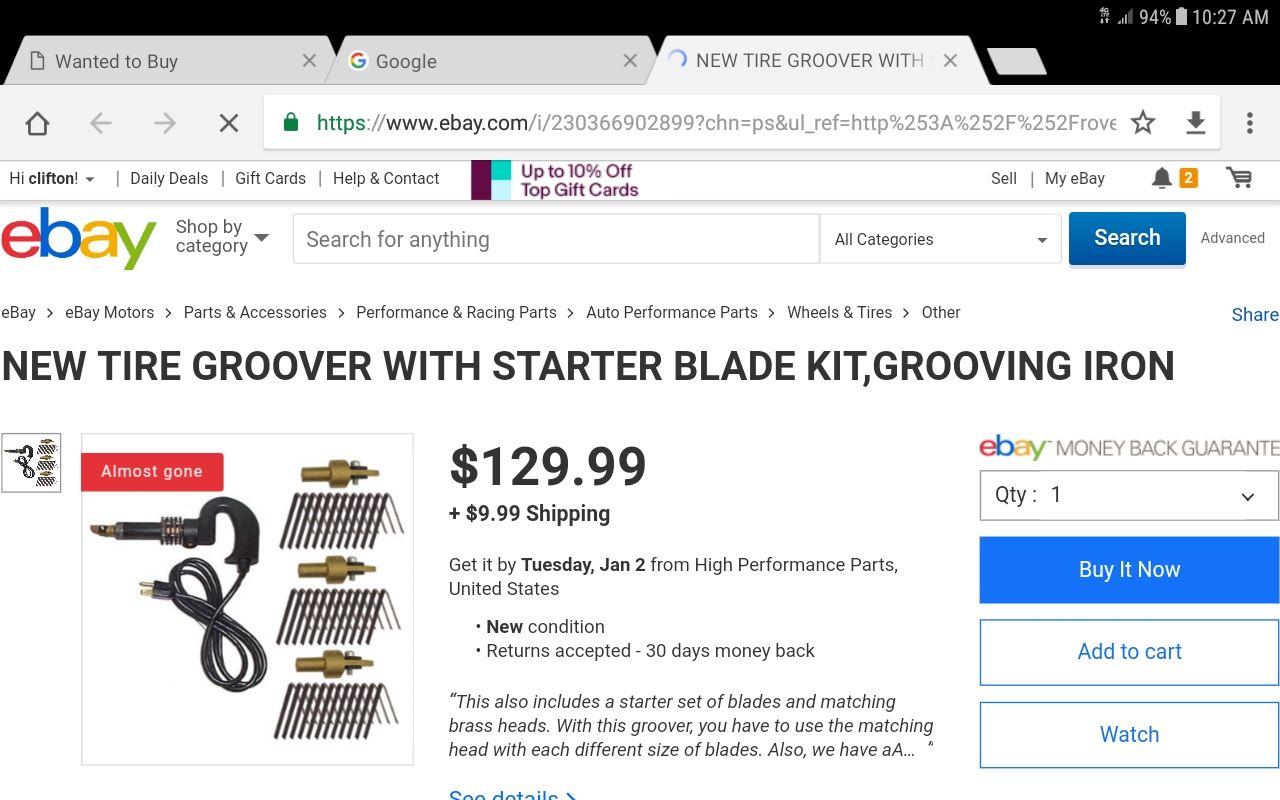
Task: Expand the Hi clifton account menu
Action: 52,179
